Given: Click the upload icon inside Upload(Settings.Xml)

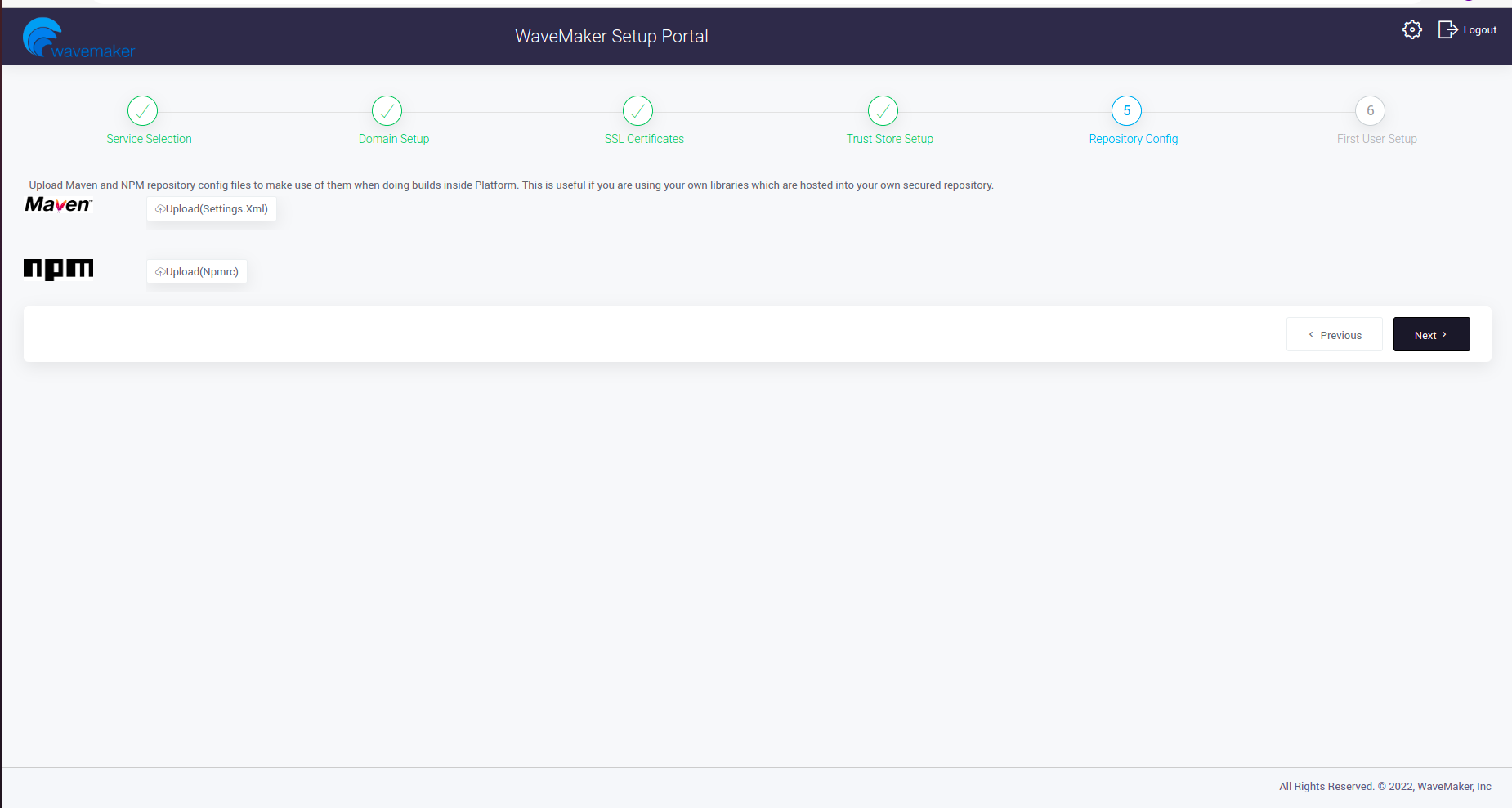Looking at the screenshot, I should coord(160,208).
